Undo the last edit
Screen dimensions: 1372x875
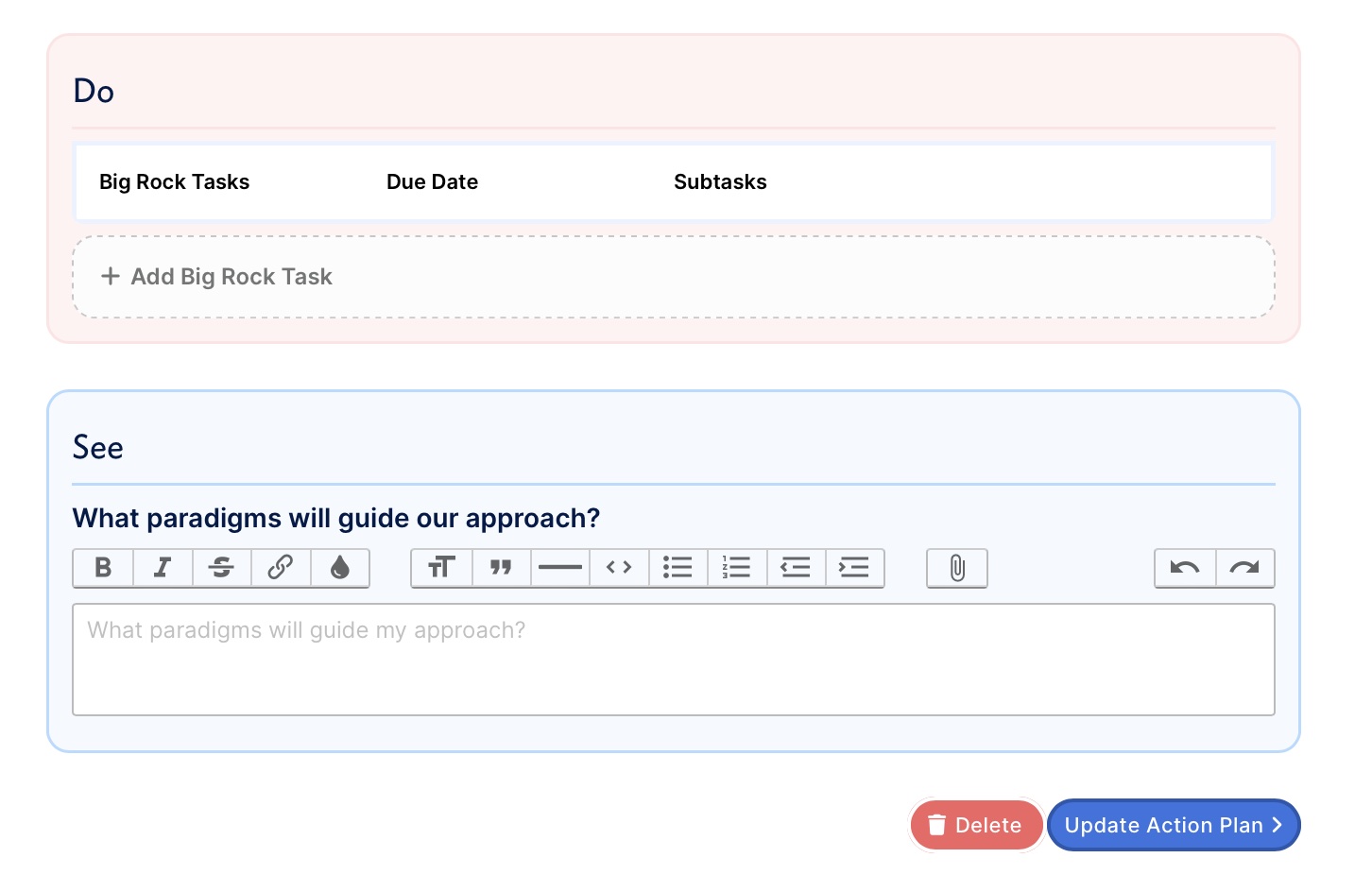tap(1185, 568)
